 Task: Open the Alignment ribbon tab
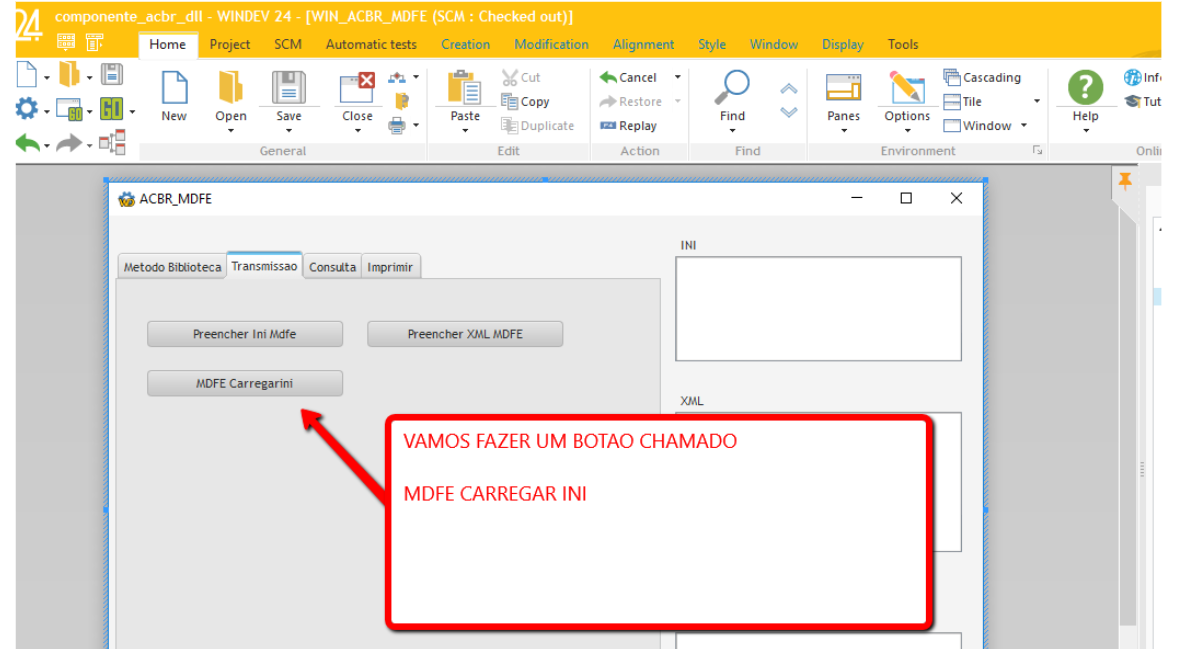click(643, 44)
